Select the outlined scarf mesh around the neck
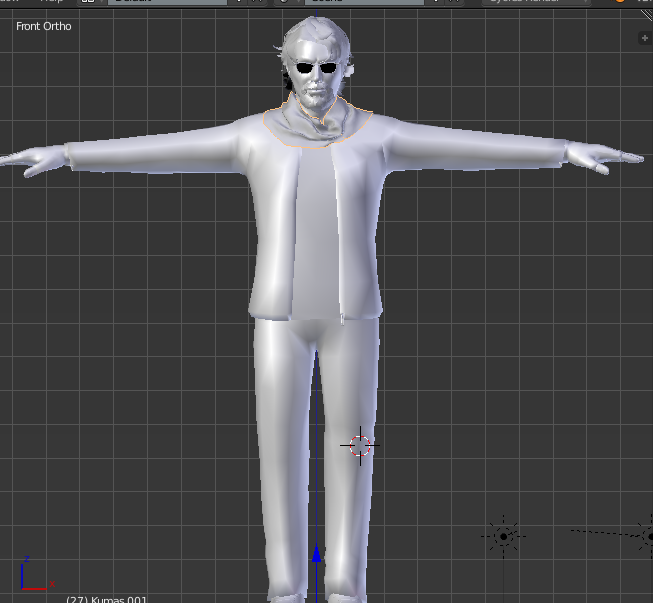Screen dimensions: 653x603 tap(318, 123)
